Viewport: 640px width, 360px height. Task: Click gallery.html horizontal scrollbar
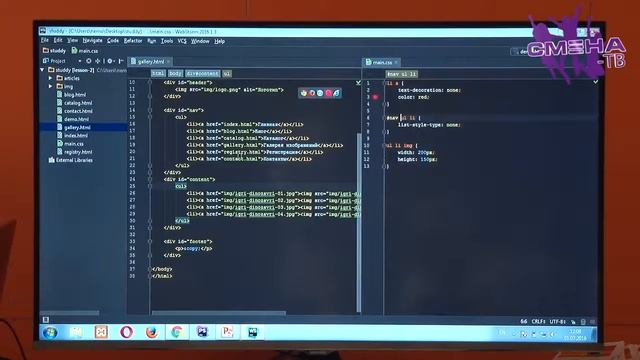pyautogui.click(x=219, y=313)
